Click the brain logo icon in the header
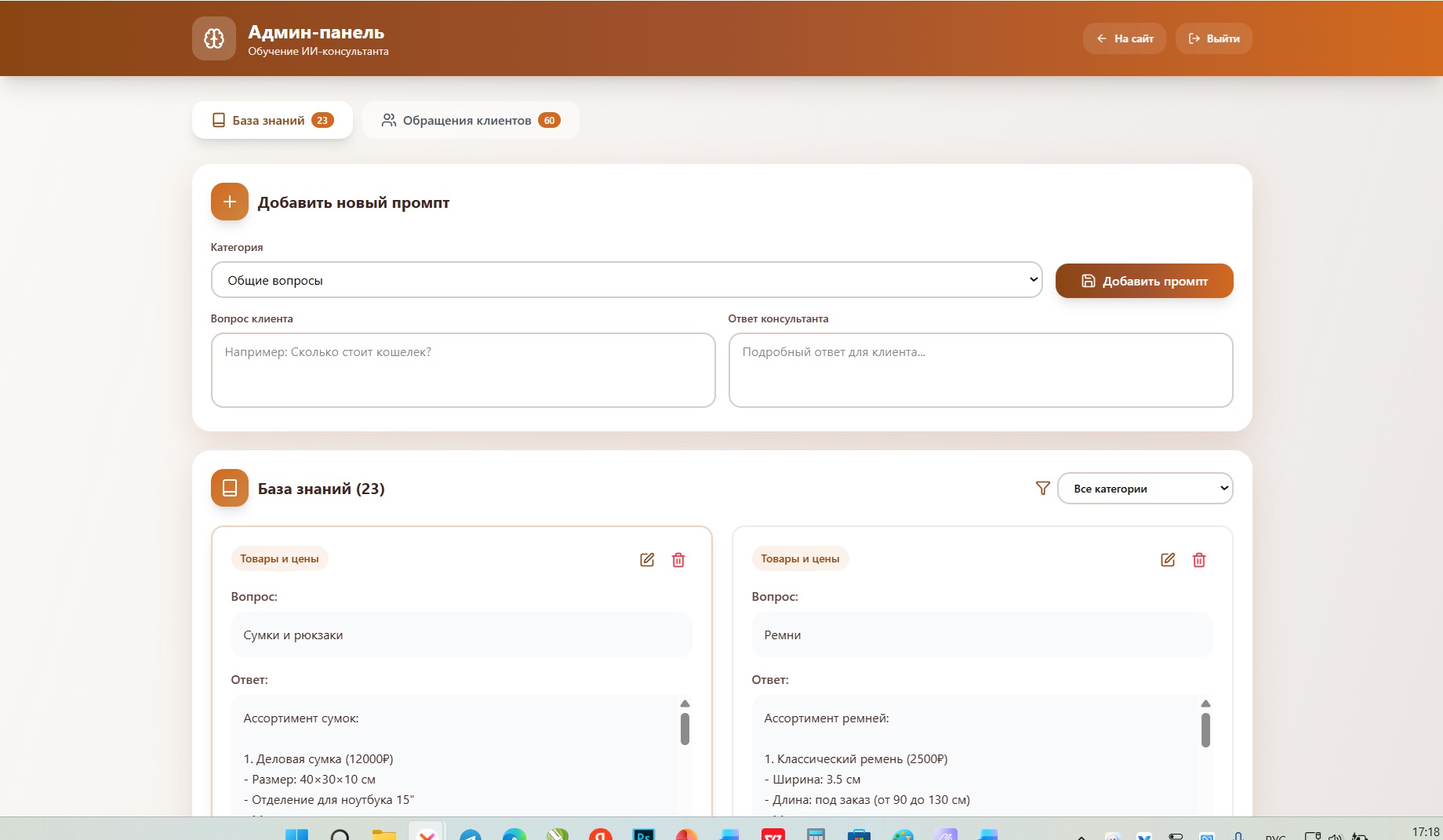The height and width of the screenshot is (840, 1443). click(x=214, y=38)
